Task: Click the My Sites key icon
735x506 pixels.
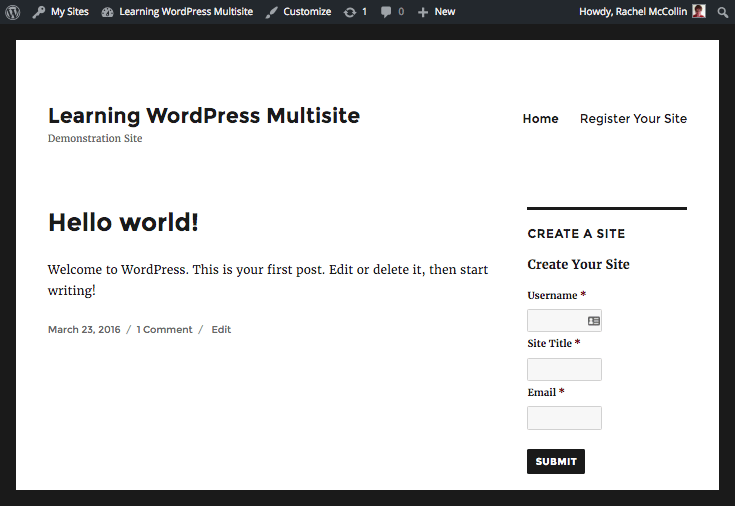Action: click(38, 12)
